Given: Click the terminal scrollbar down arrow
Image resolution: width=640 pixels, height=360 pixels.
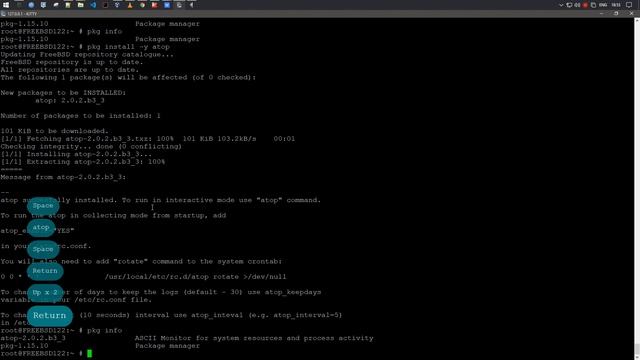Looking at the screenshot, I should 637,357.
